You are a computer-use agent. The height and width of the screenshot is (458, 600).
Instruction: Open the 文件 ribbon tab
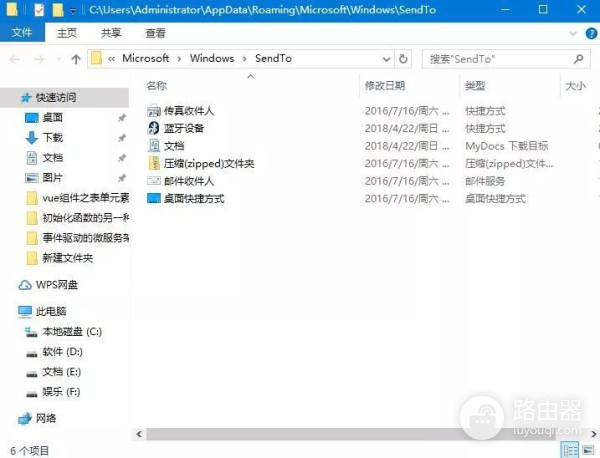tap(22, 33)
